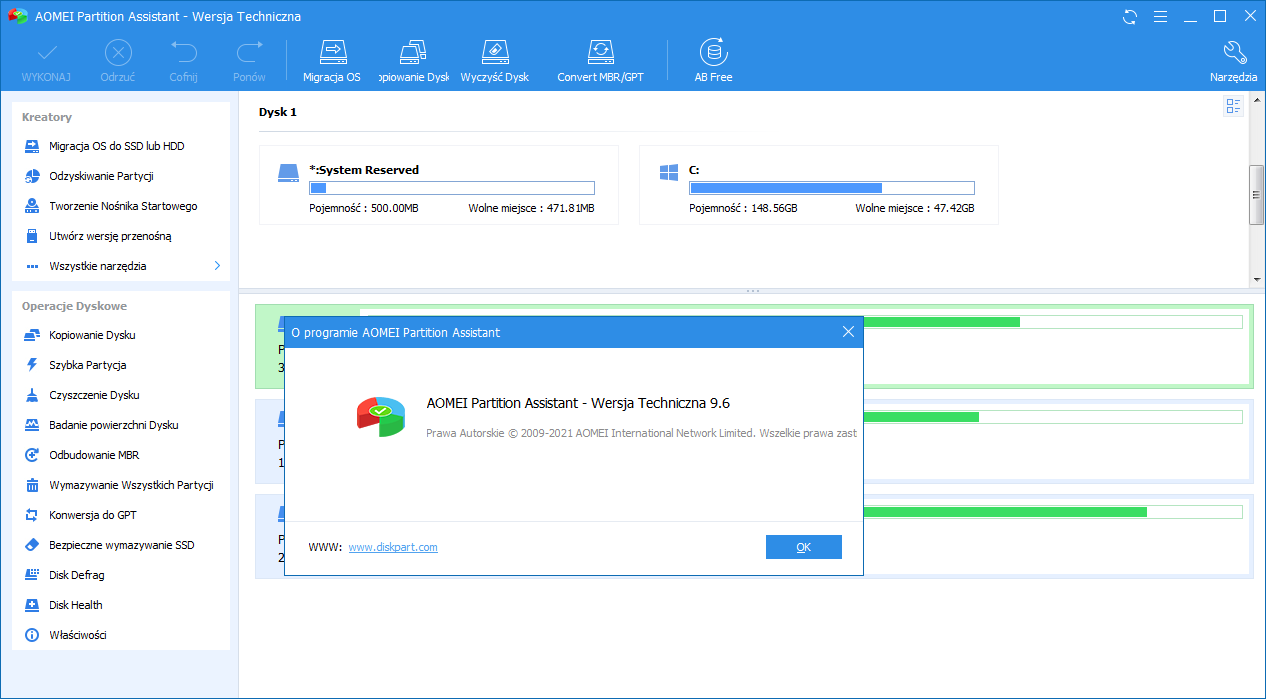Open Narzędzia wrench menu
Image resolution: width=1266 pixels, height=699 pixels.
[x=1234, y=61]
